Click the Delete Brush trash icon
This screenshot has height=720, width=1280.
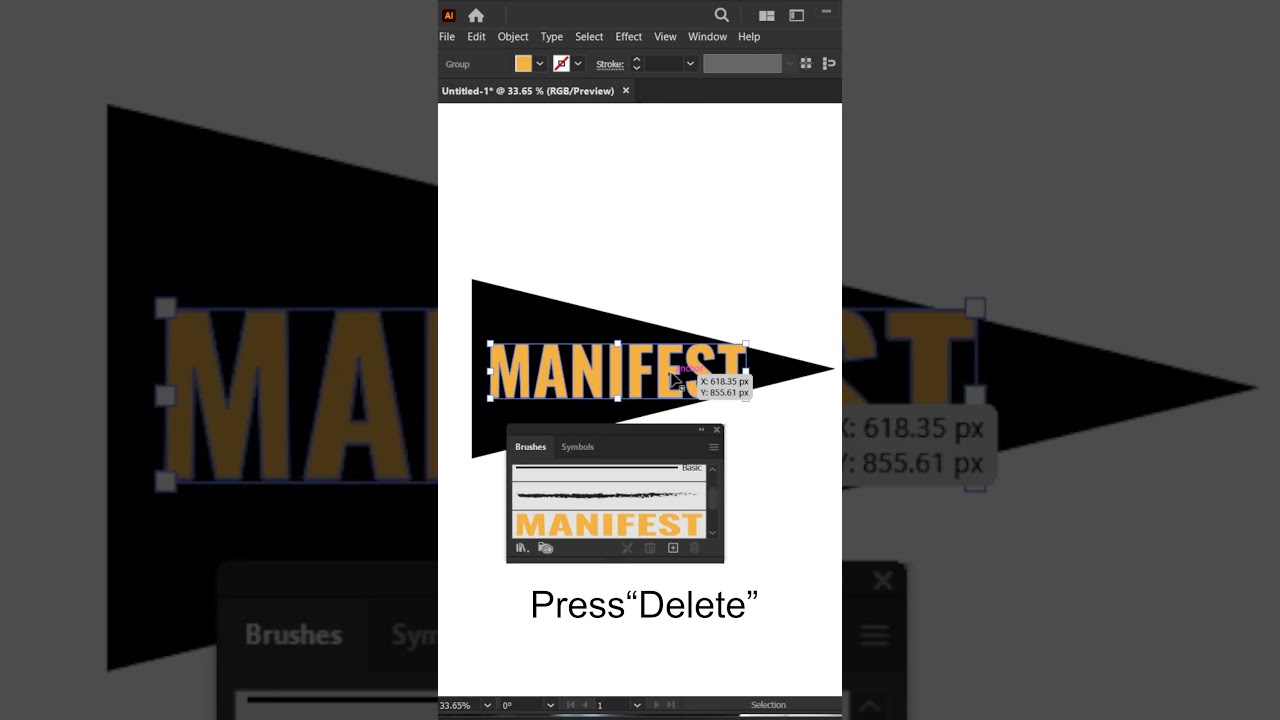click(x=695, y=548)
